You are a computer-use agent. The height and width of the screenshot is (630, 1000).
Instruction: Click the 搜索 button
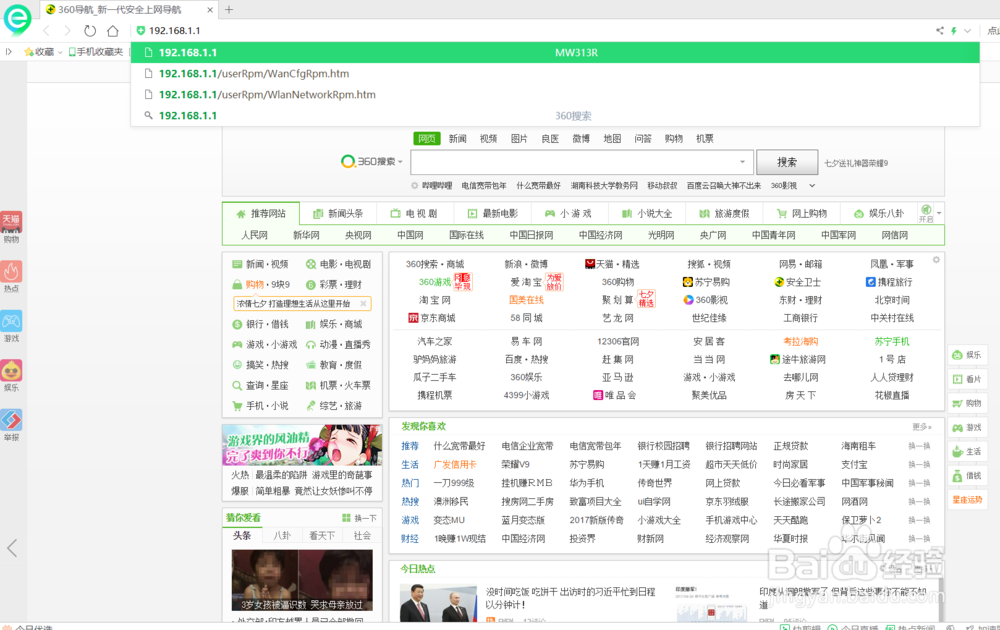(787, 162)
